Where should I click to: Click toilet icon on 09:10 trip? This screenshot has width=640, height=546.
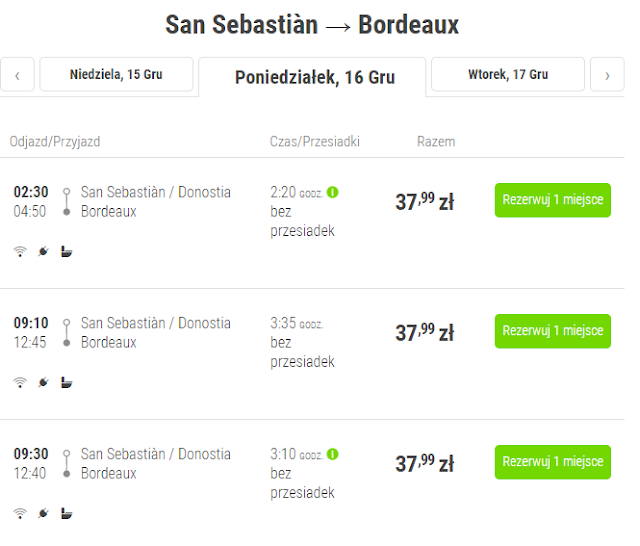click(x=66, y=382)
